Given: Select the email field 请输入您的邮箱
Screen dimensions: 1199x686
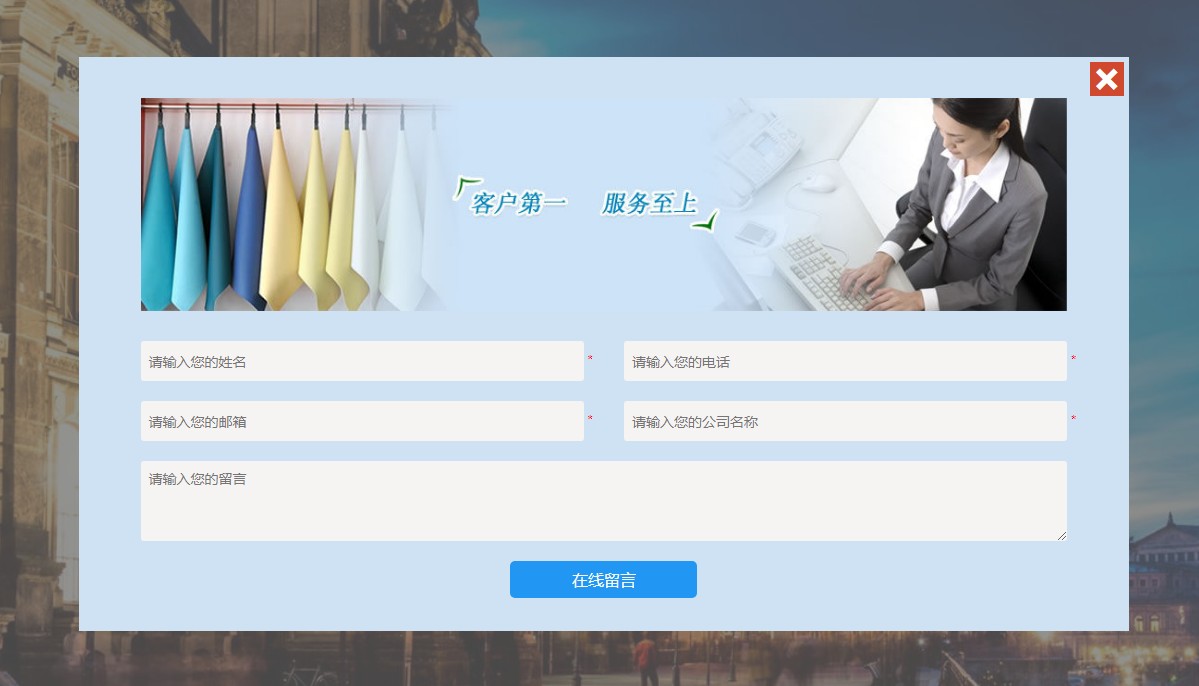Looking at the screenshot, I should 362,421.
